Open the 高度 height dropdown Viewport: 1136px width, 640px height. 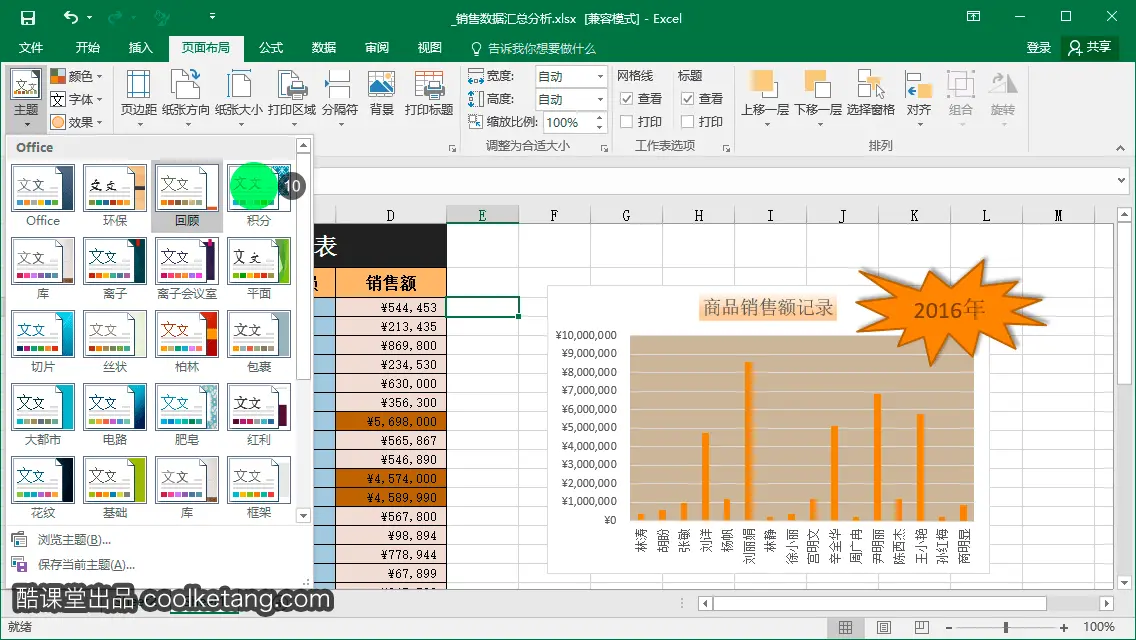click(600, 99)
